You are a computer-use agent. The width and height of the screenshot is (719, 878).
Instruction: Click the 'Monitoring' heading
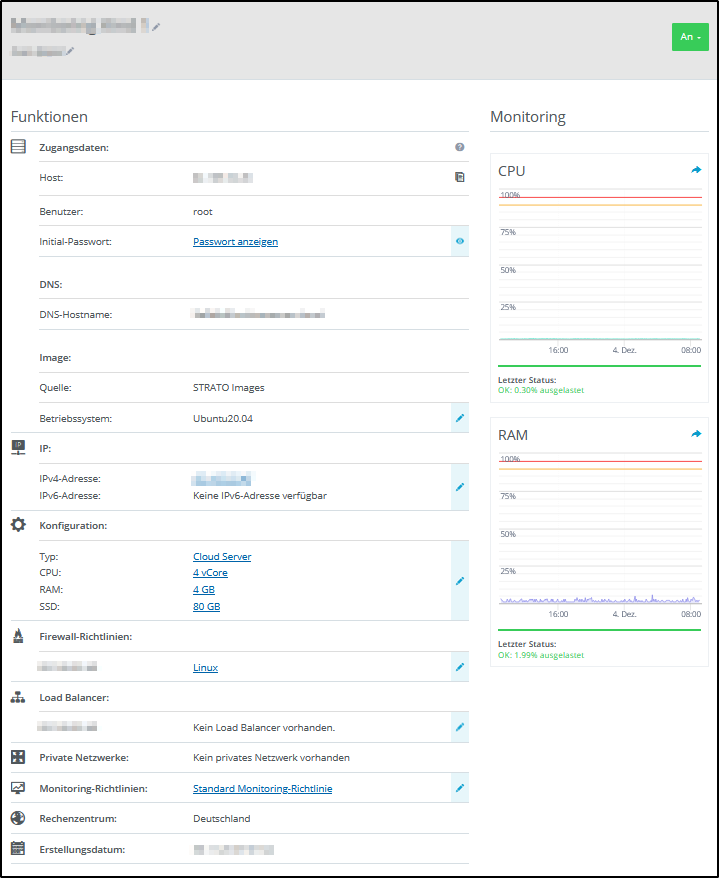pyautogui.click(x=527, y=116)
